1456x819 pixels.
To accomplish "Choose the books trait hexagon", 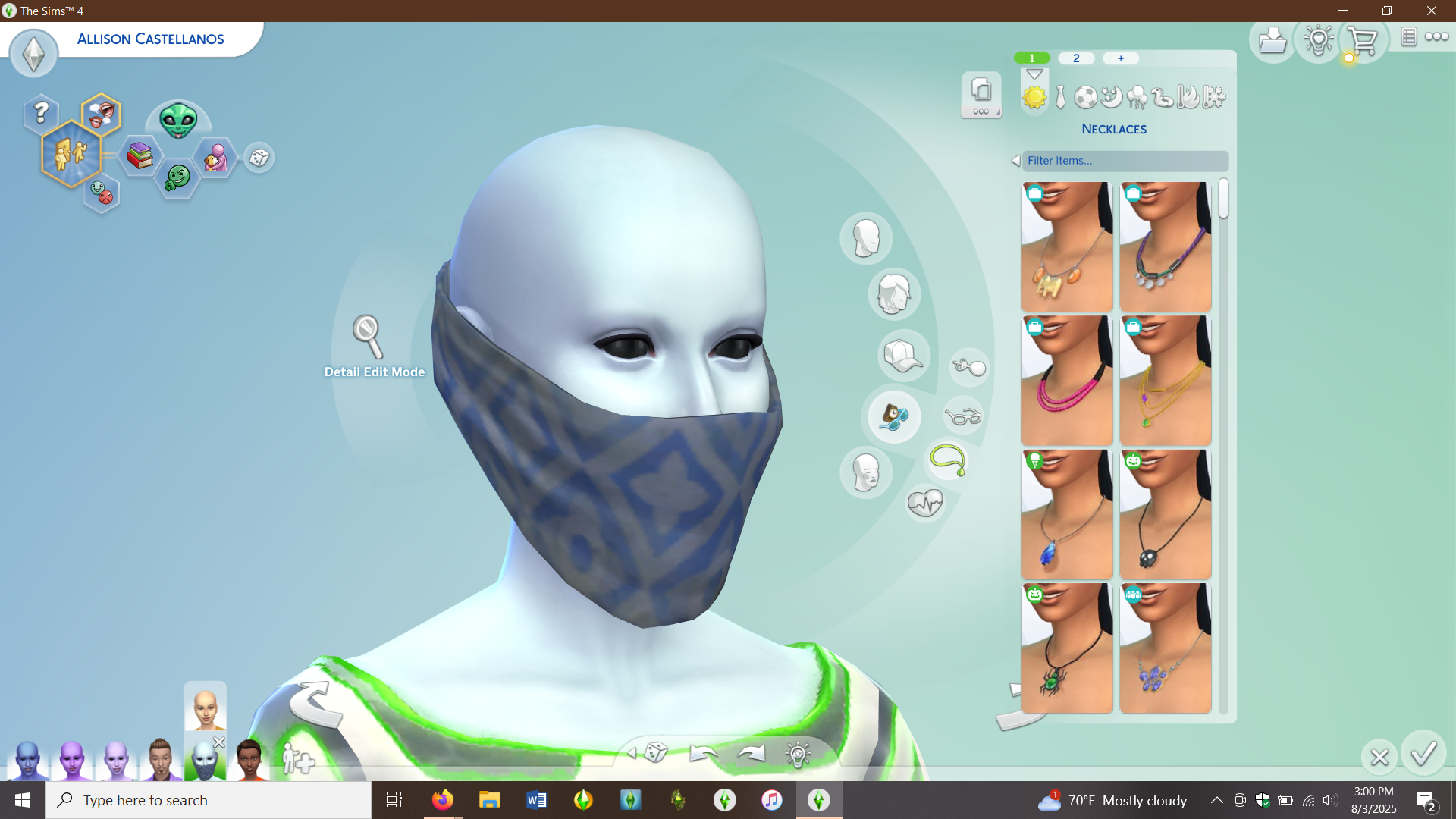I will pyautogui.click(x=140, y=156).
